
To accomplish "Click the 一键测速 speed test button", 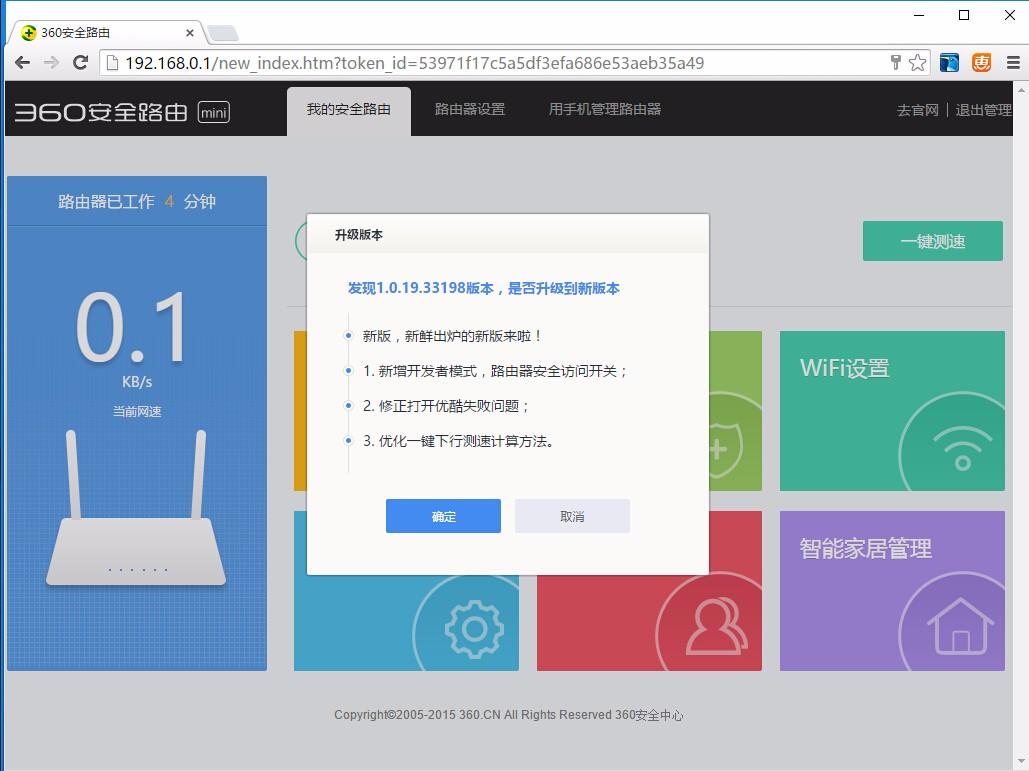I will 932,241.
